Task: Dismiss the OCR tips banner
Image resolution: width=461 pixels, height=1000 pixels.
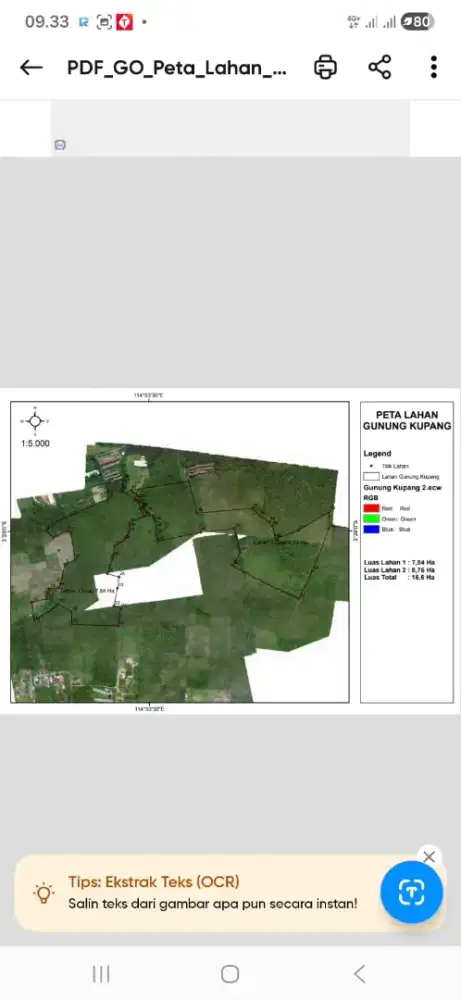Action: point(429,857)
